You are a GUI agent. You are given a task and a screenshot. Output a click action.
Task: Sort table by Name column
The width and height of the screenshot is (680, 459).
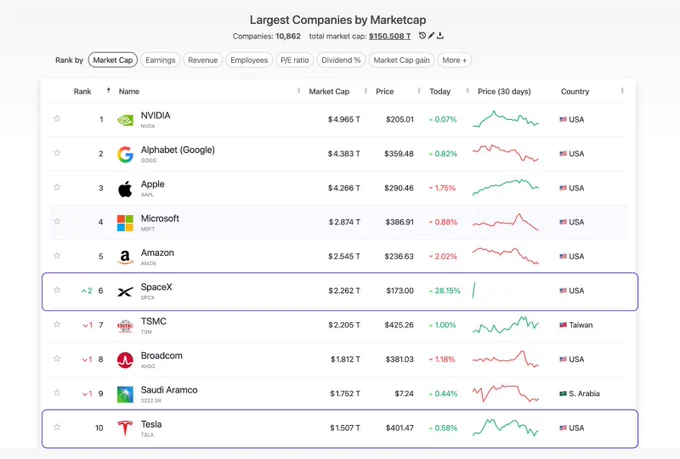pos(298,91)
